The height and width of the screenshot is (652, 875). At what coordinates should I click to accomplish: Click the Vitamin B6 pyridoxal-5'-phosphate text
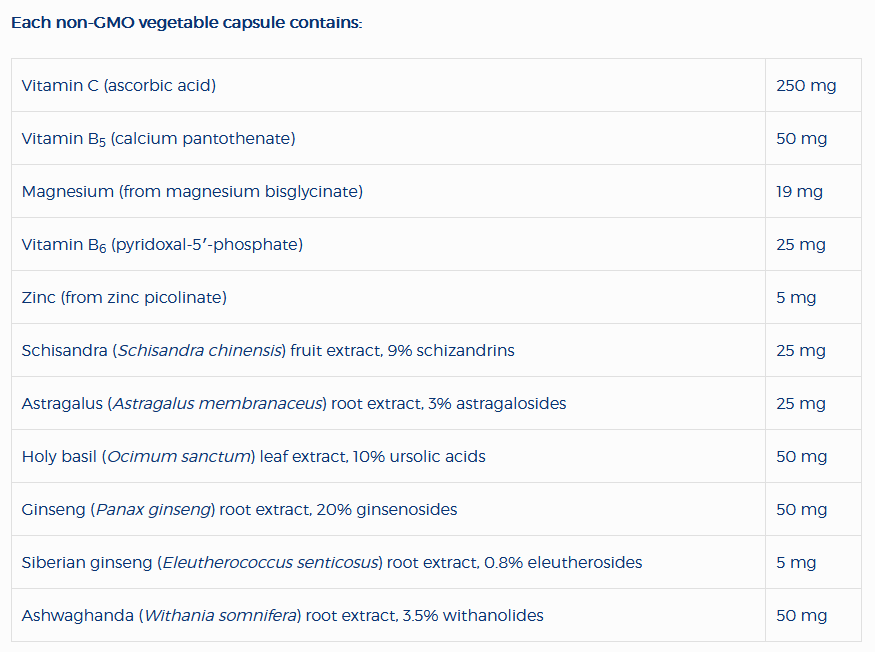pyautogui.click(x=162, y=244)
